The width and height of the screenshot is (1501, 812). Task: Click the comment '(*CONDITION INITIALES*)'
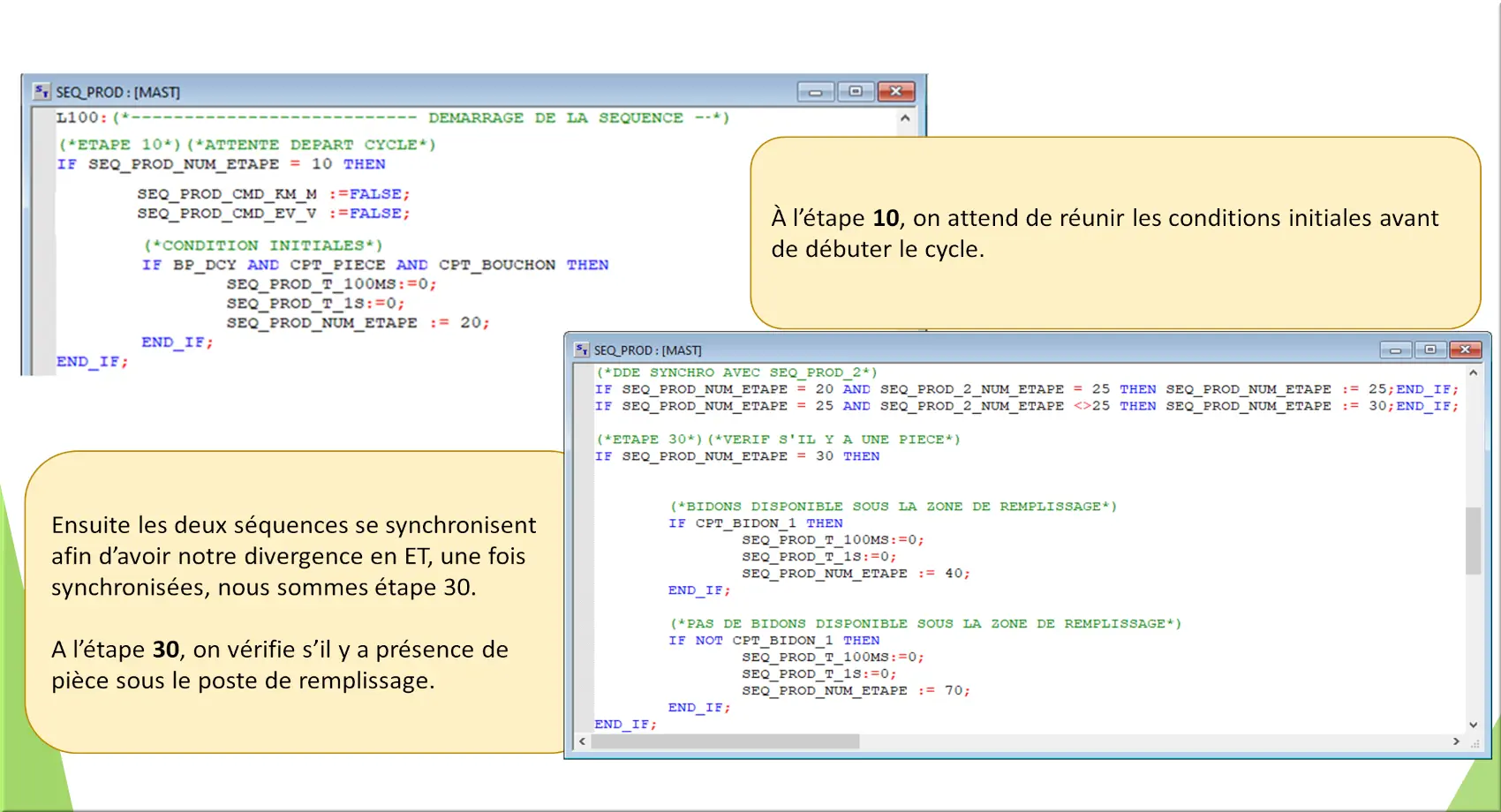click(263, 245)
